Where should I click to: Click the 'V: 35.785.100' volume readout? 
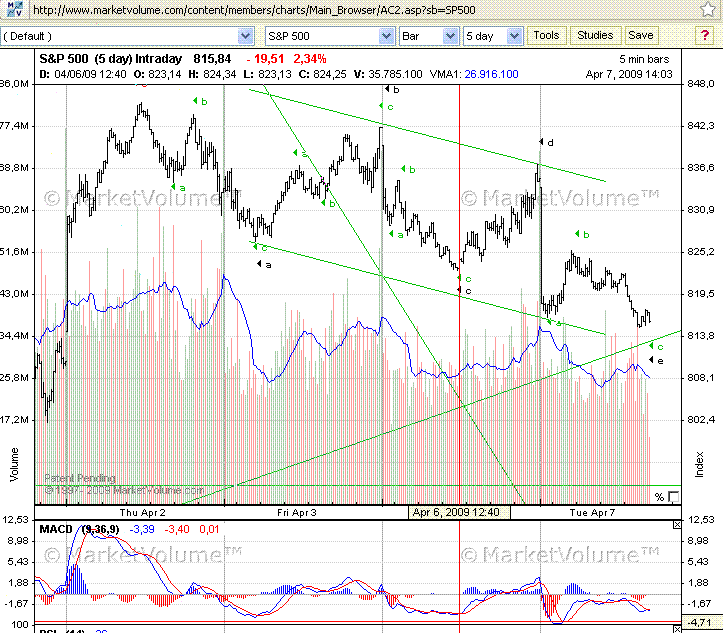tap(388, 74)
